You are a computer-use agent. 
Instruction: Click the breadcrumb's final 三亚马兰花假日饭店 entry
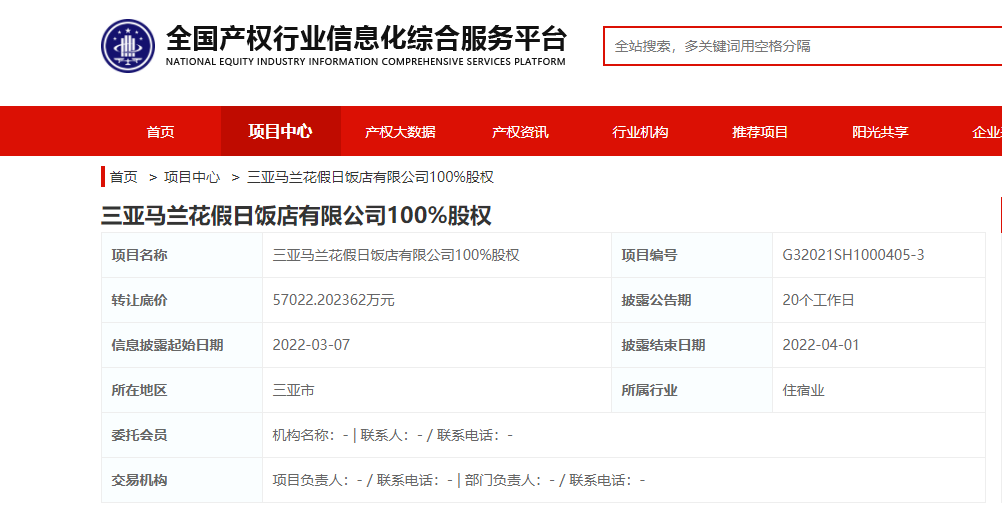pos(369,177)
